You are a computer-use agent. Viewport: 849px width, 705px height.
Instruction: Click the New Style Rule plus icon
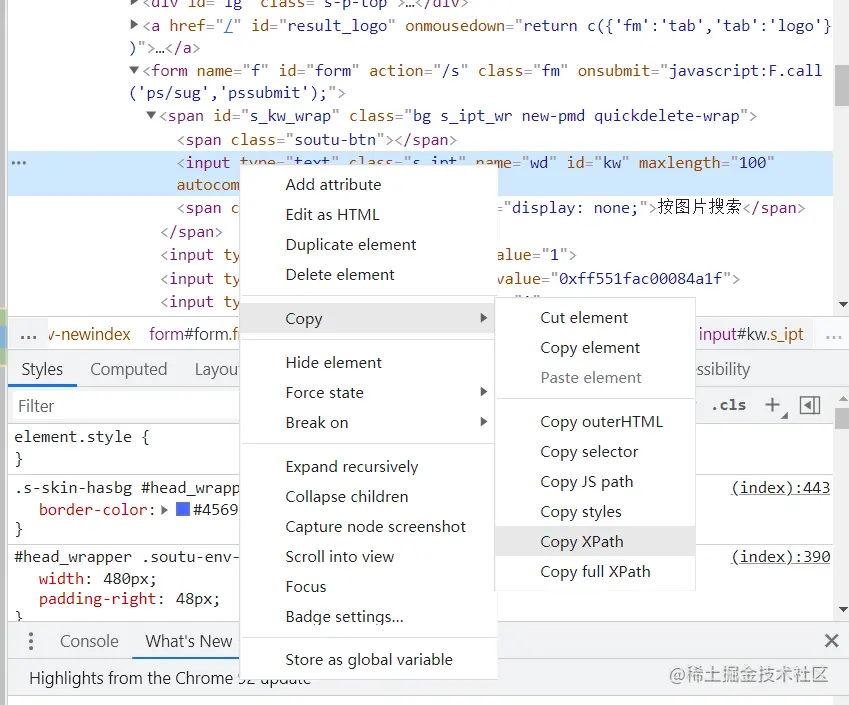point(773,404)
